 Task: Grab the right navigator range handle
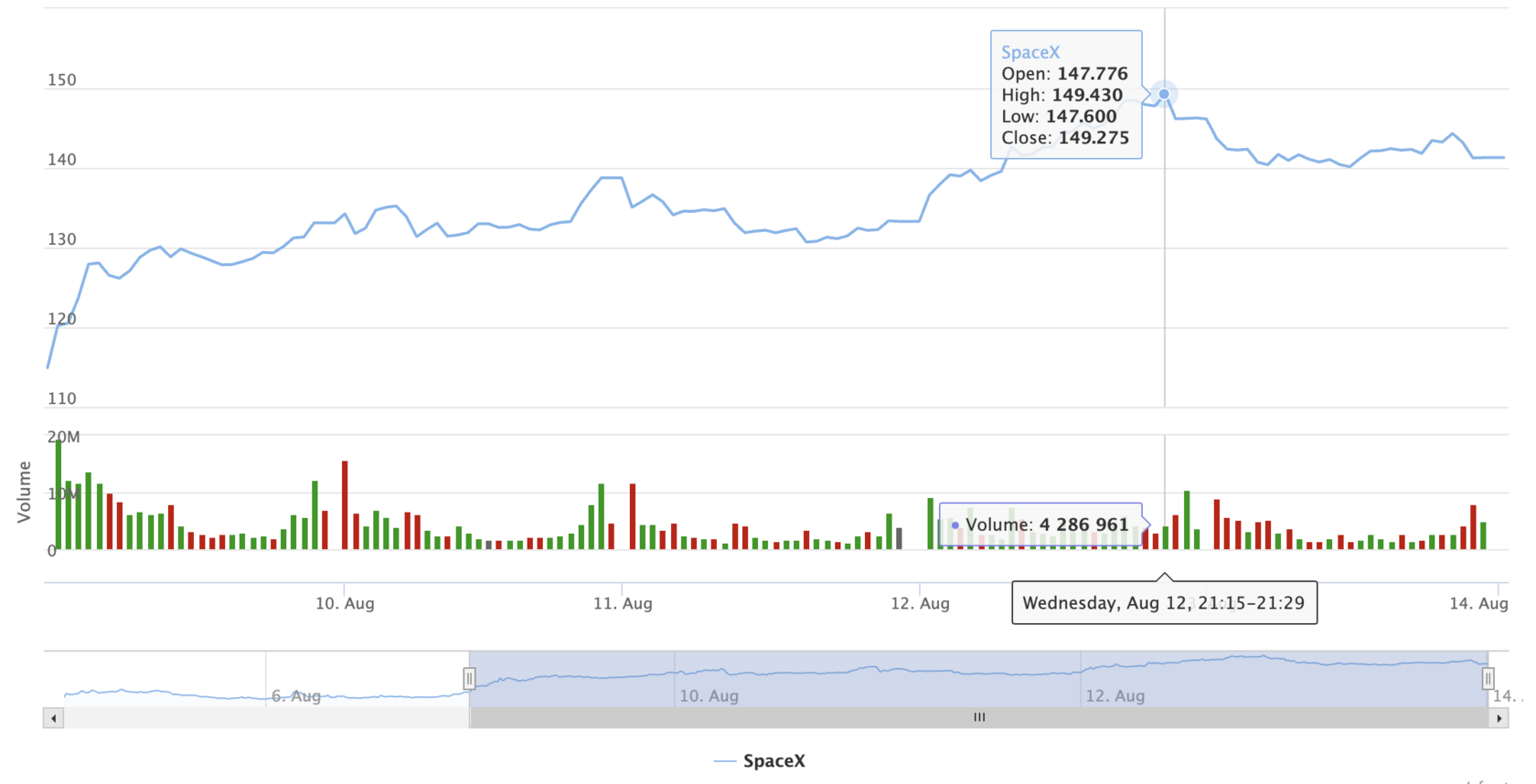coord(1488,679)
